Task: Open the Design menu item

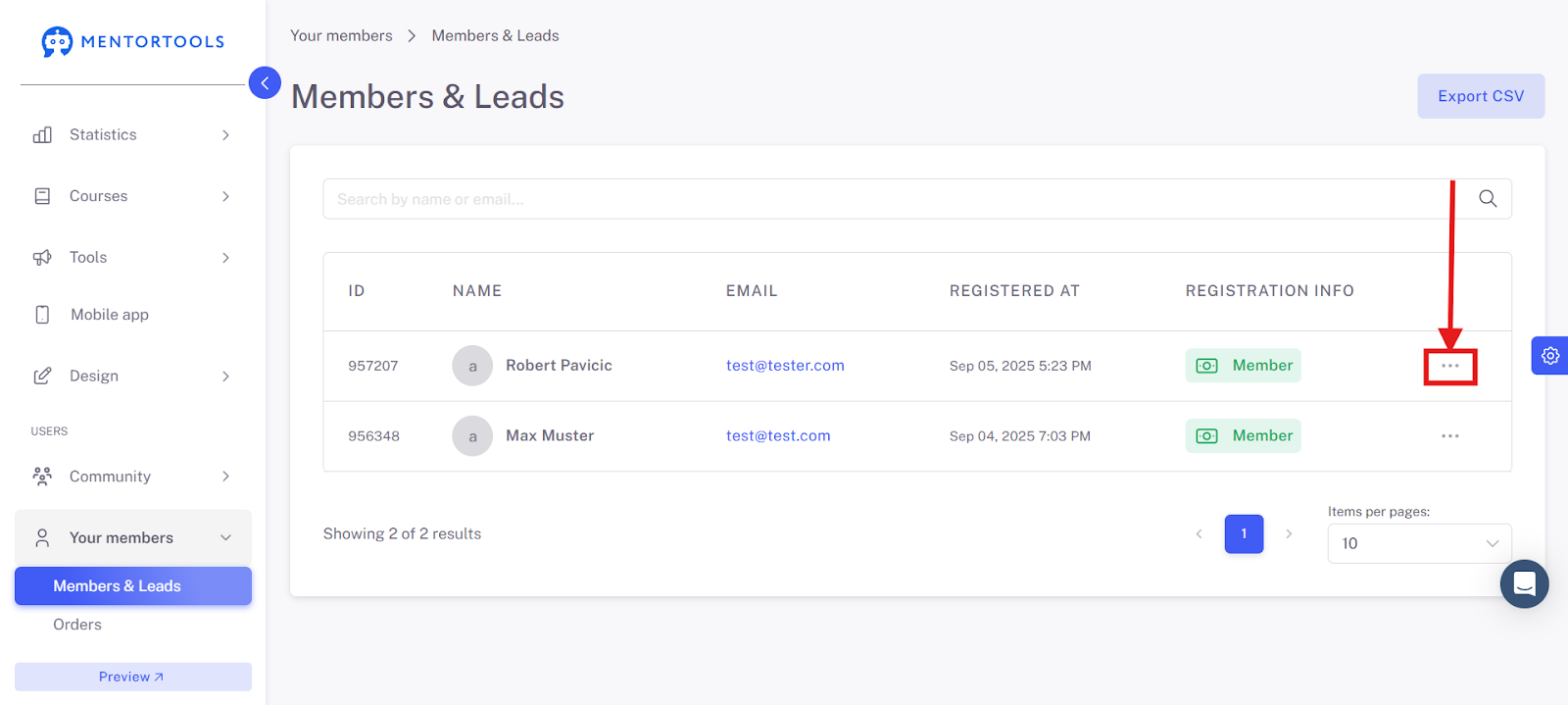Action: pos(133,377)
